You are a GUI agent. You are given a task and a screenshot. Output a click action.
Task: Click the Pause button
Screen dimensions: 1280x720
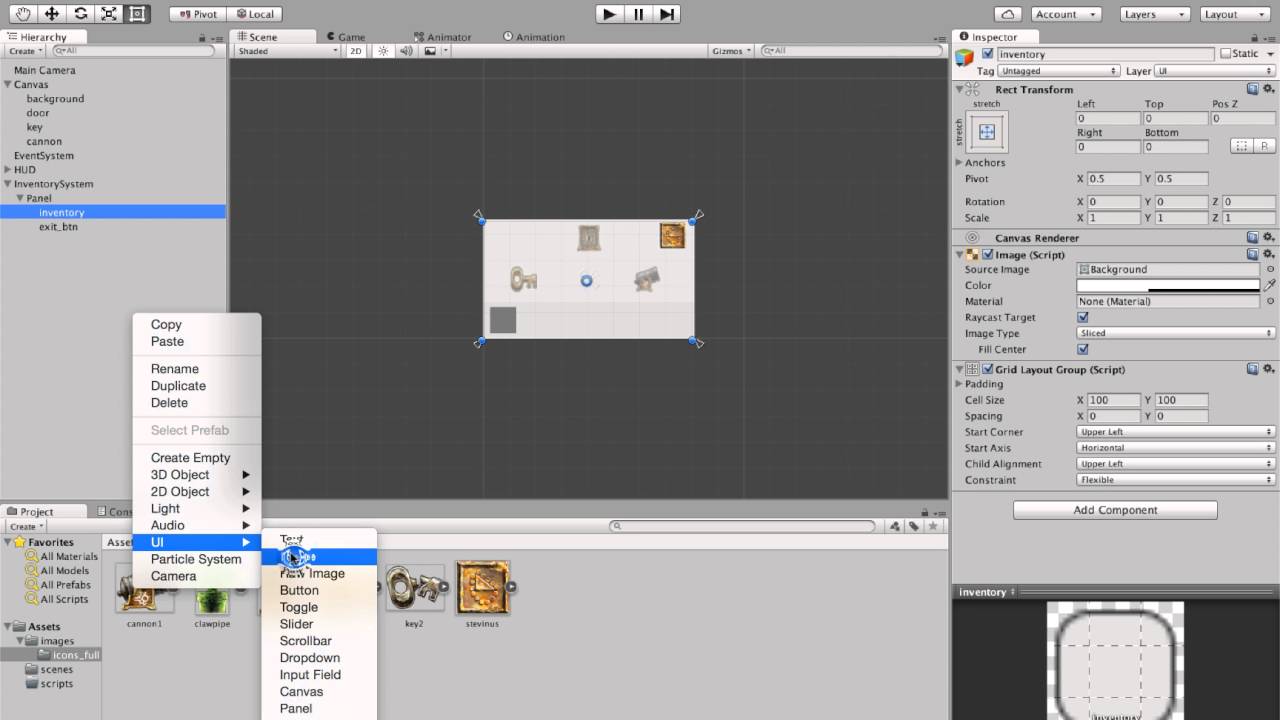tap(638, 14)
